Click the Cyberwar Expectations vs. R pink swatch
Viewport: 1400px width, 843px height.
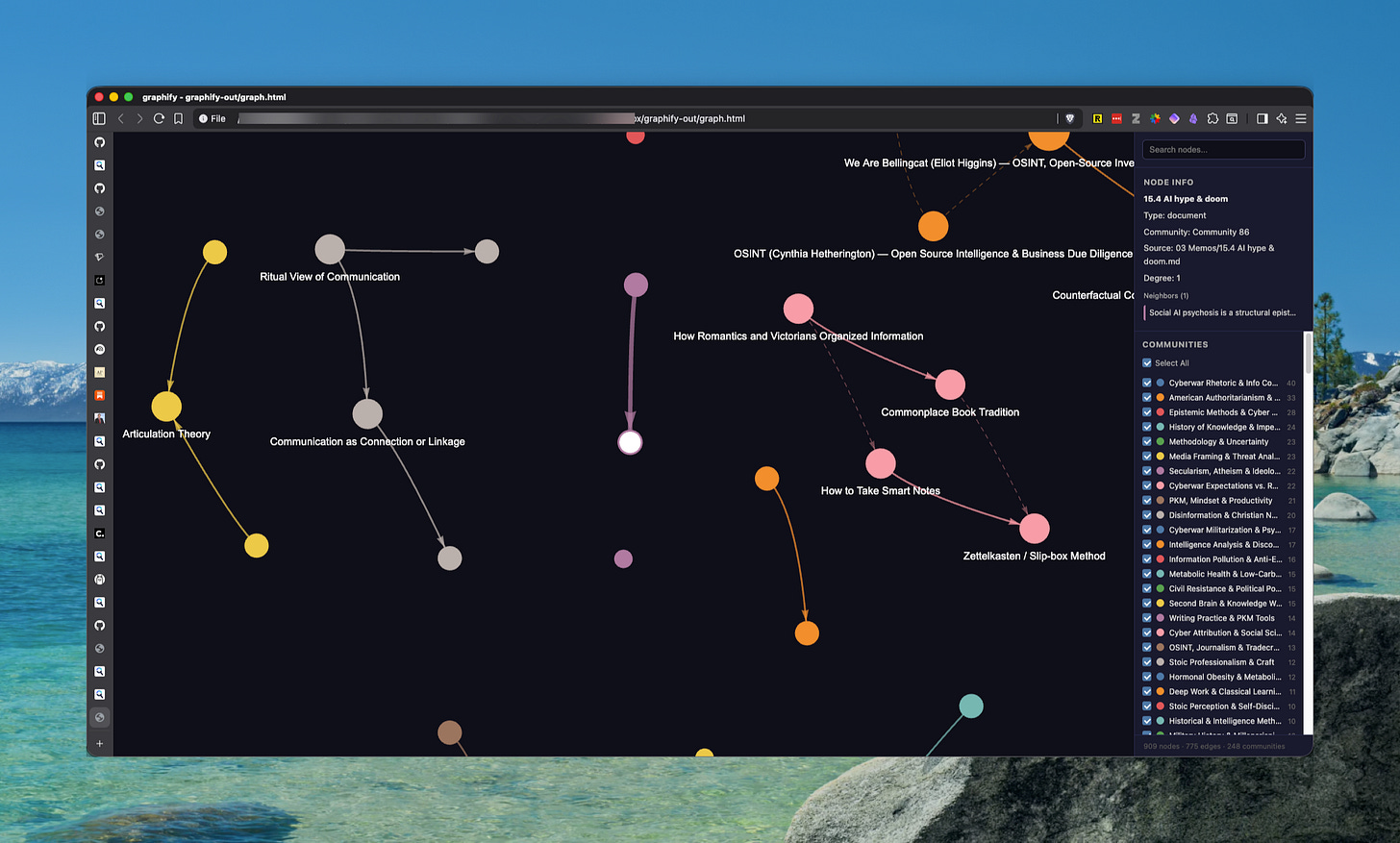(1161, 485)
